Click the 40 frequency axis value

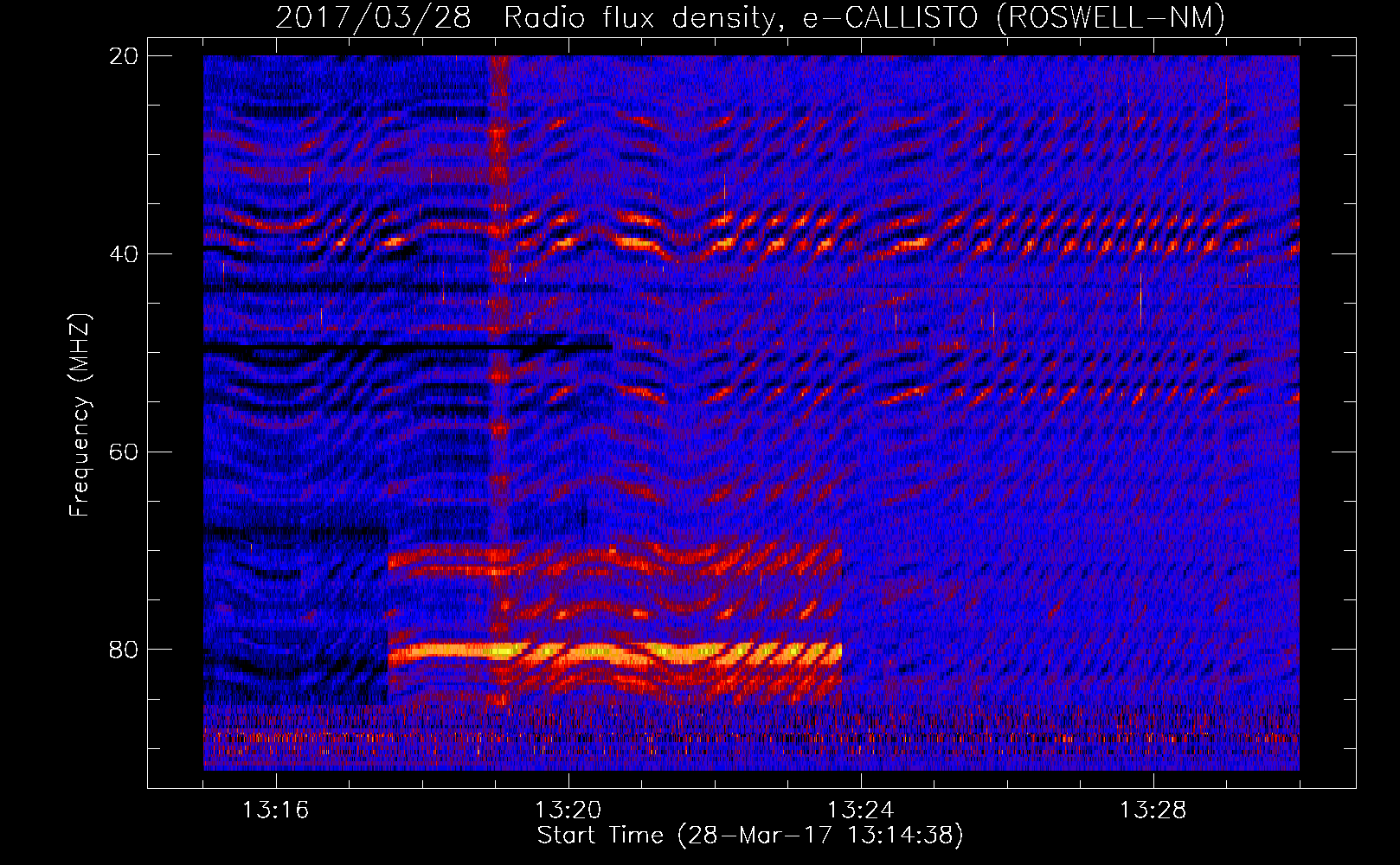[x=123, y=254]
